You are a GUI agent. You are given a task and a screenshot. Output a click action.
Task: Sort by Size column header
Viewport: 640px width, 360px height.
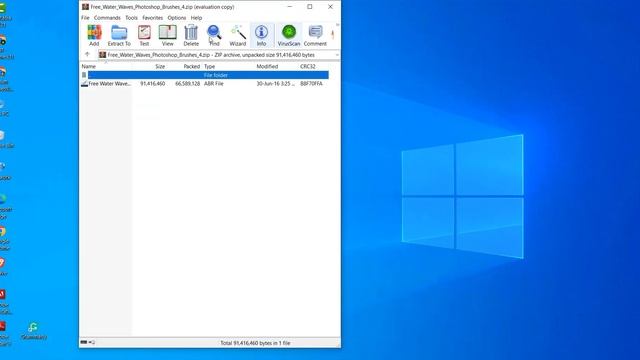160,66
